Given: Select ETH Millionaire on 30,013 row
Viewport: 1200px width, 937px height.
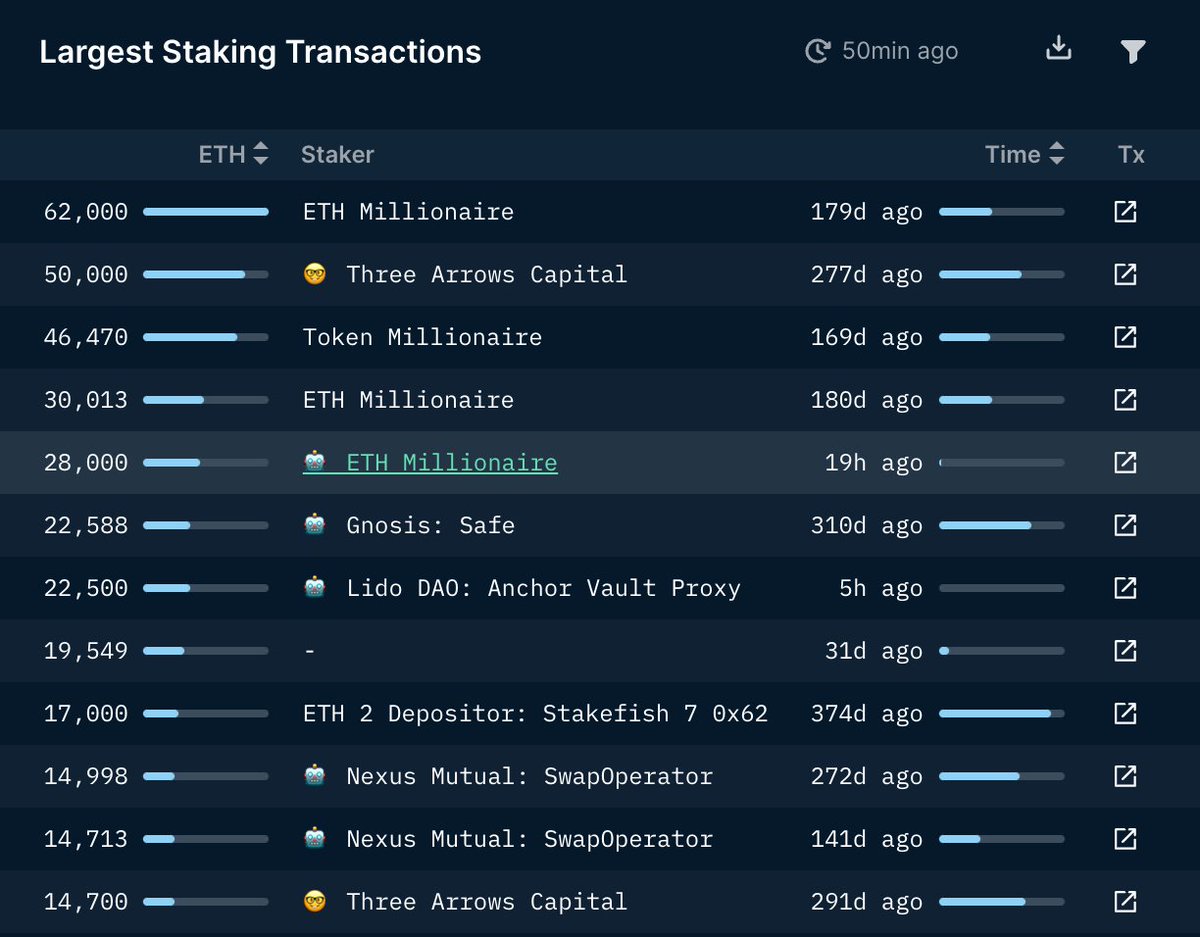Looking at the screenshot, I should [x=408, y=400].
